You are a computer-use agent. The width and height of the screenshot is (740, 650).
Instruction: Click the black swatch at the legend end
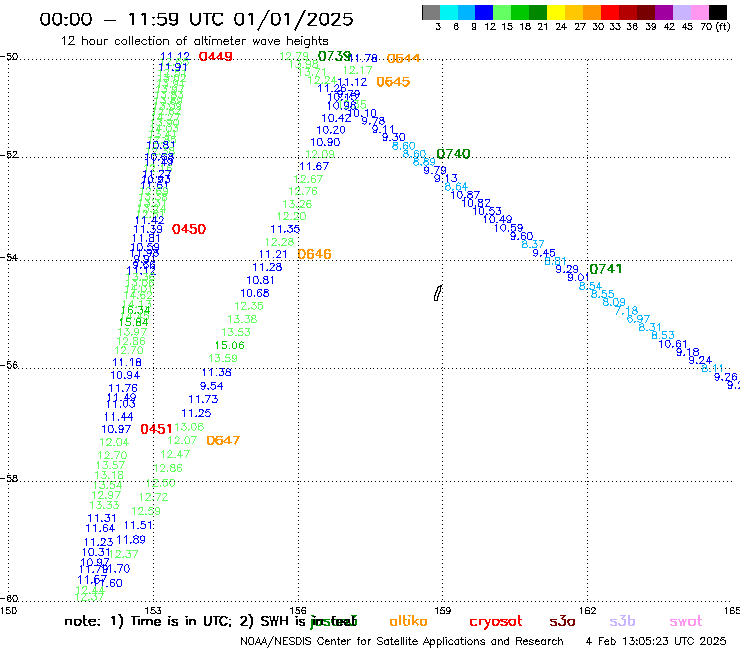pos(717,12)
